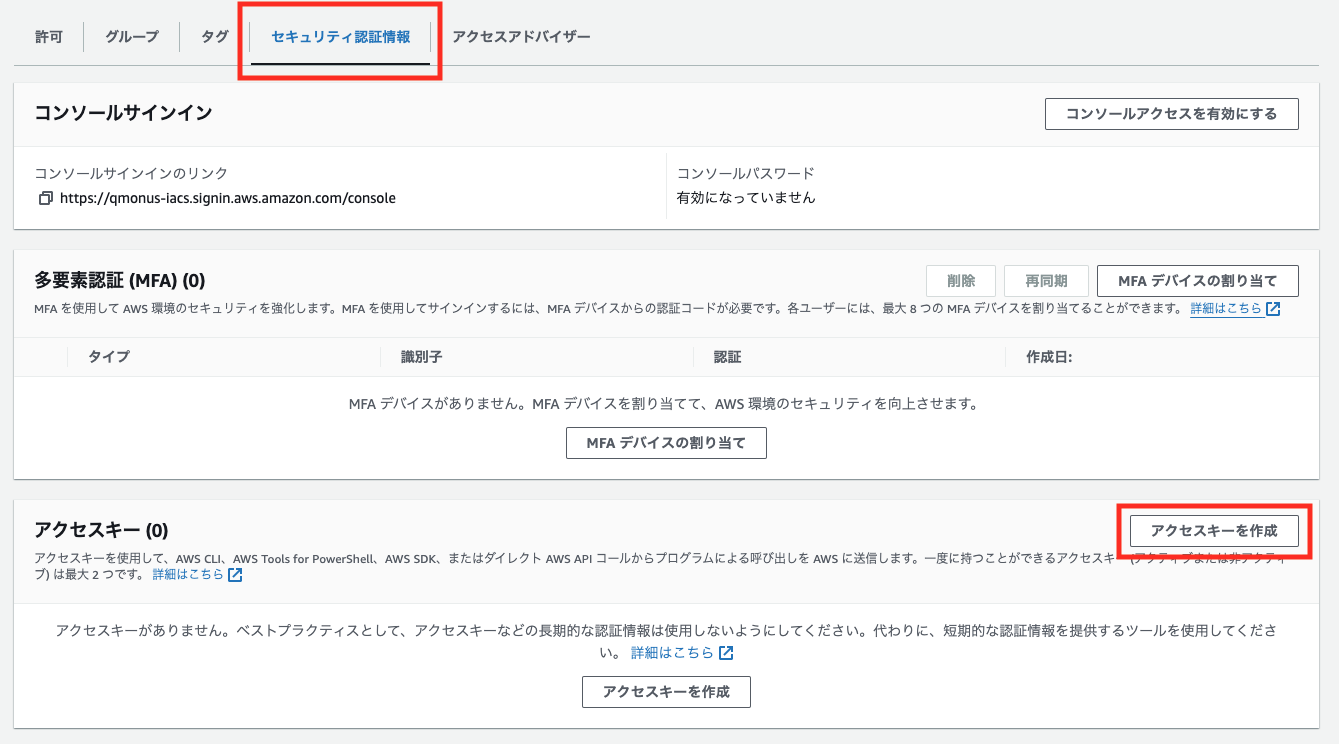Click アクセスキーを作成 in the access key header
The width and height of the screenshot is (1339, 744).
click(1214, 530)
